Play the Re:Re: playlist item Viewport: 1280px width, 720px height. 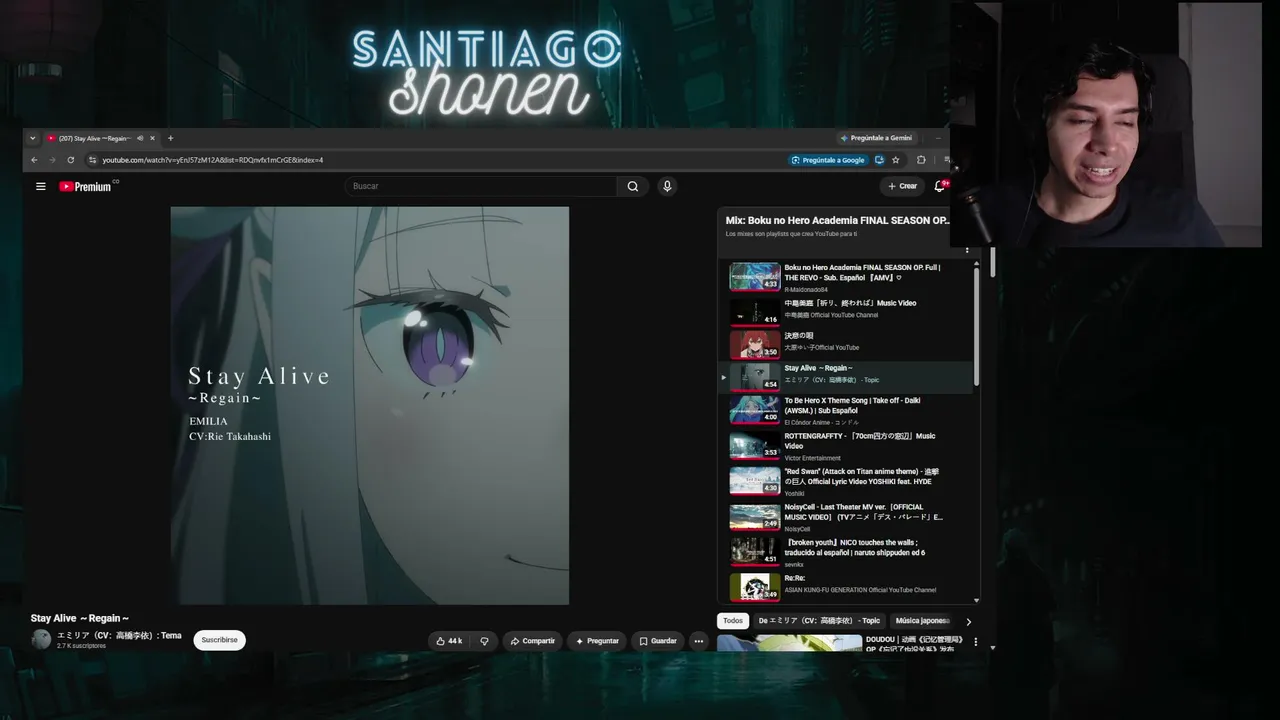848,586
